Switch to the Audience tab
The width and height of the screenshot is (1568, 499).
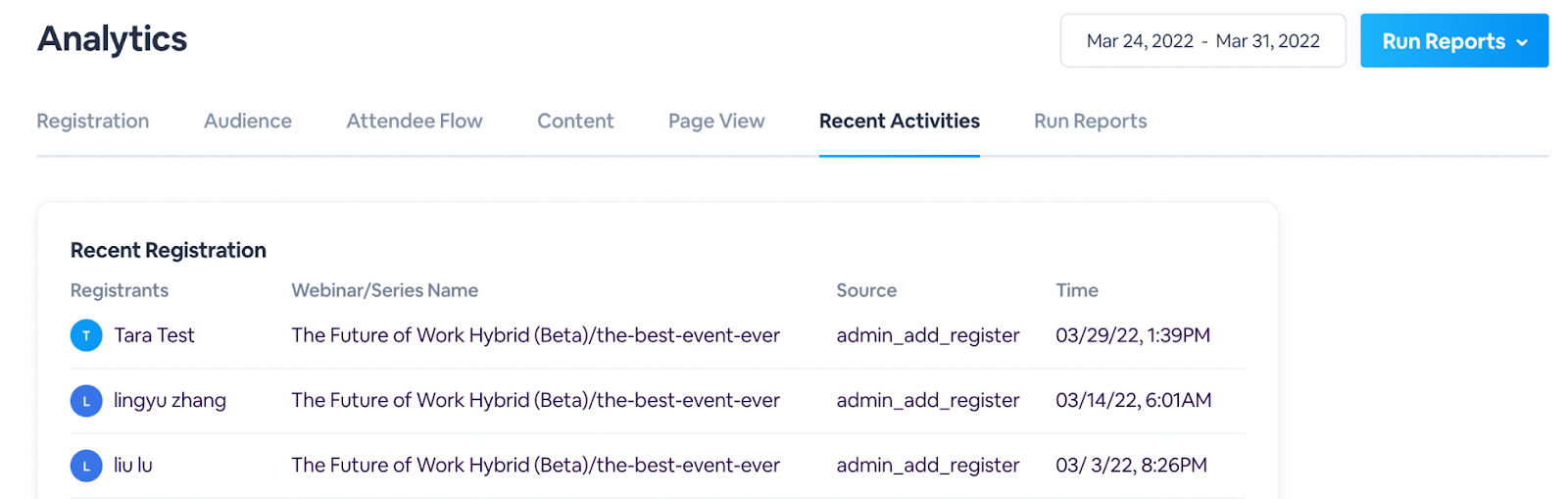click(248, 121)
